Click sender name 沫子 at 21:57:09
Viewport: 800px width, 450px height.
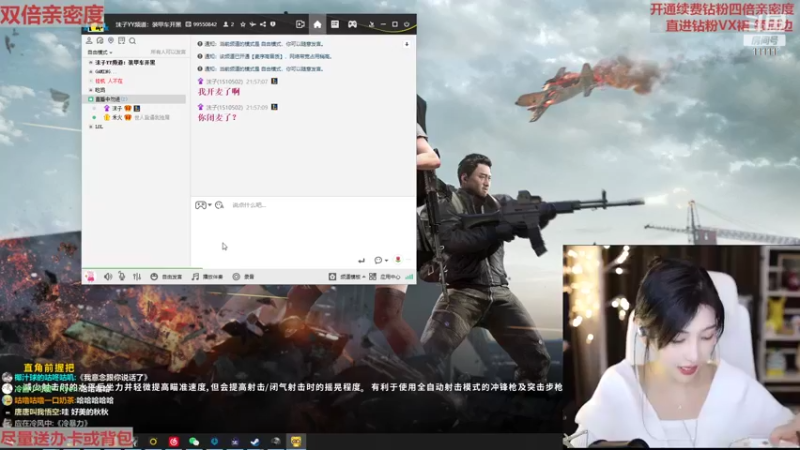tap(224, 107)
